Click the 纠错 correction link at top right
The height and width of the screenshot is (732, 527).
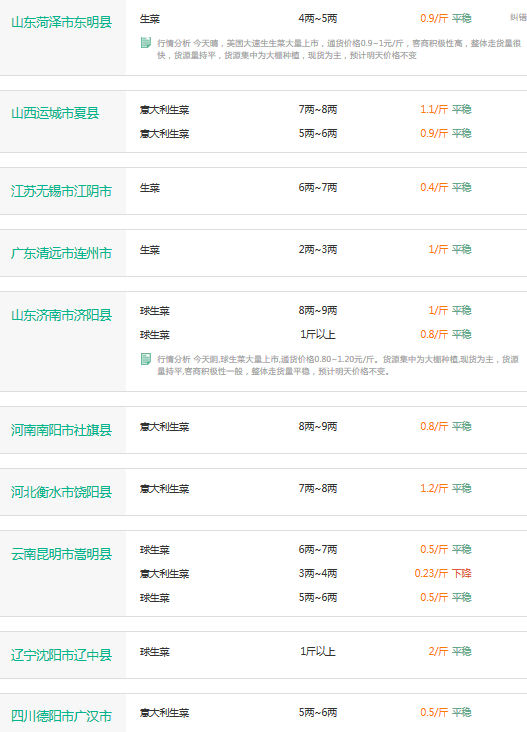(x=519, y=18)
